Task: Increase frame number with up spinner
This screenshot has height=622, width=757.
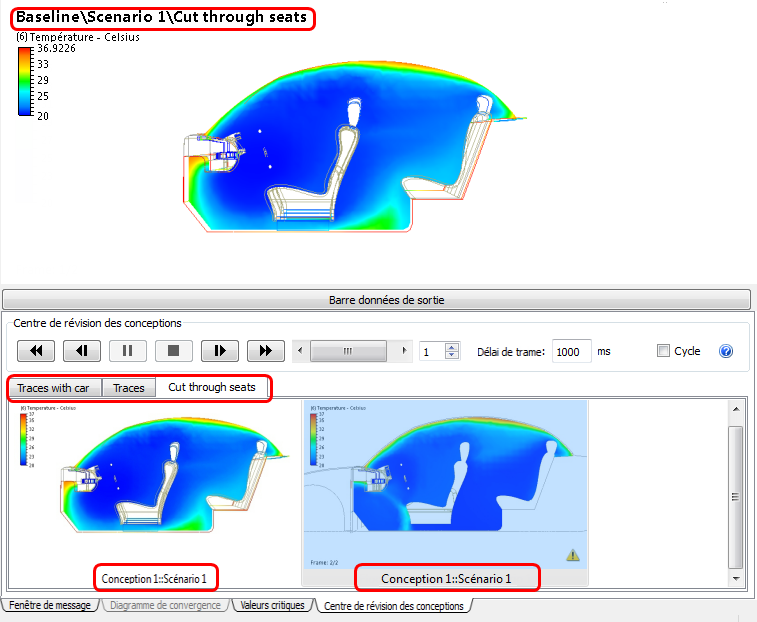Action: (452, 347)
